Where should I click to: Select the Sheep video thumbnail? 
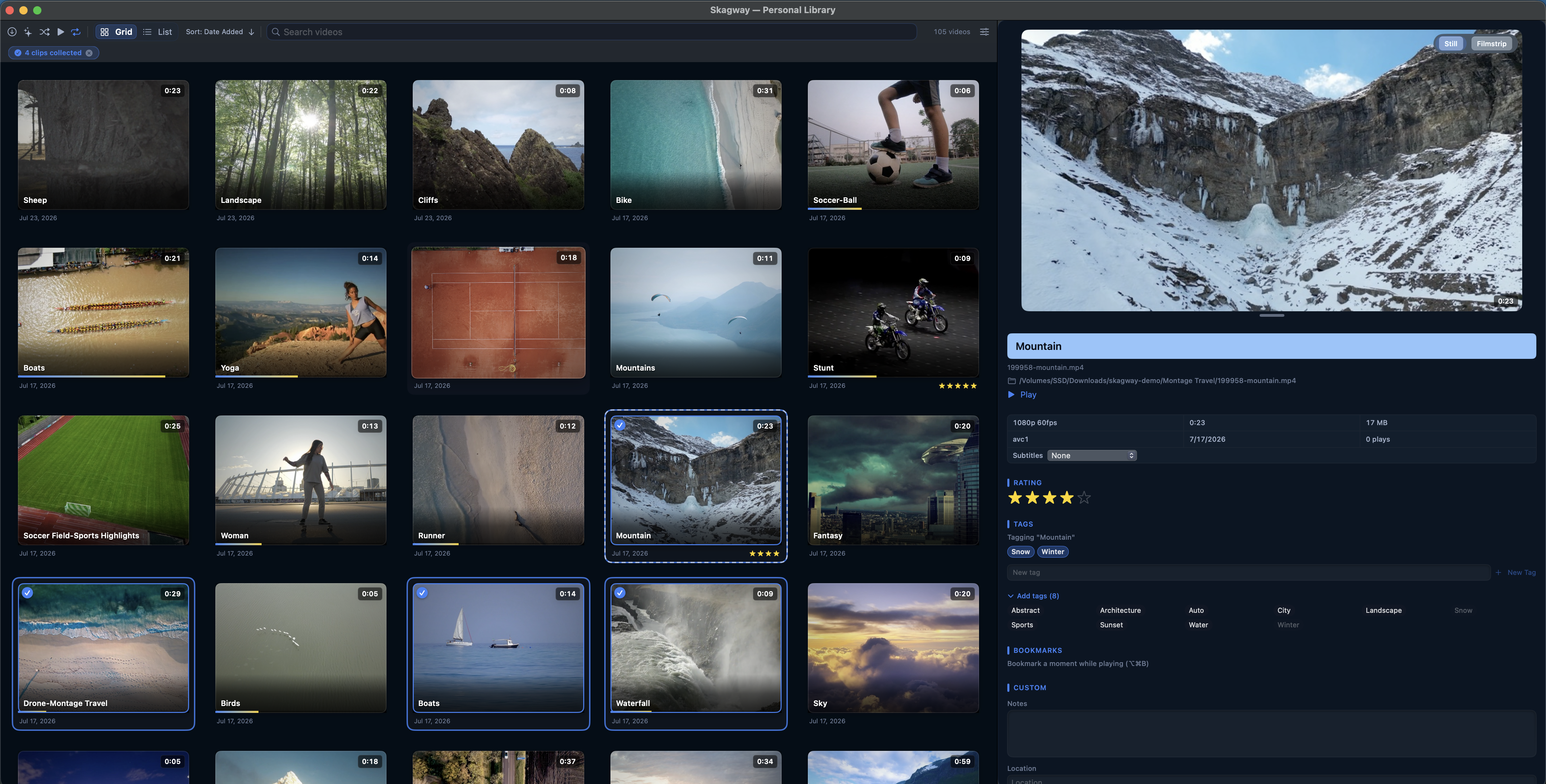pyautogui.click(x=103, y=145)
